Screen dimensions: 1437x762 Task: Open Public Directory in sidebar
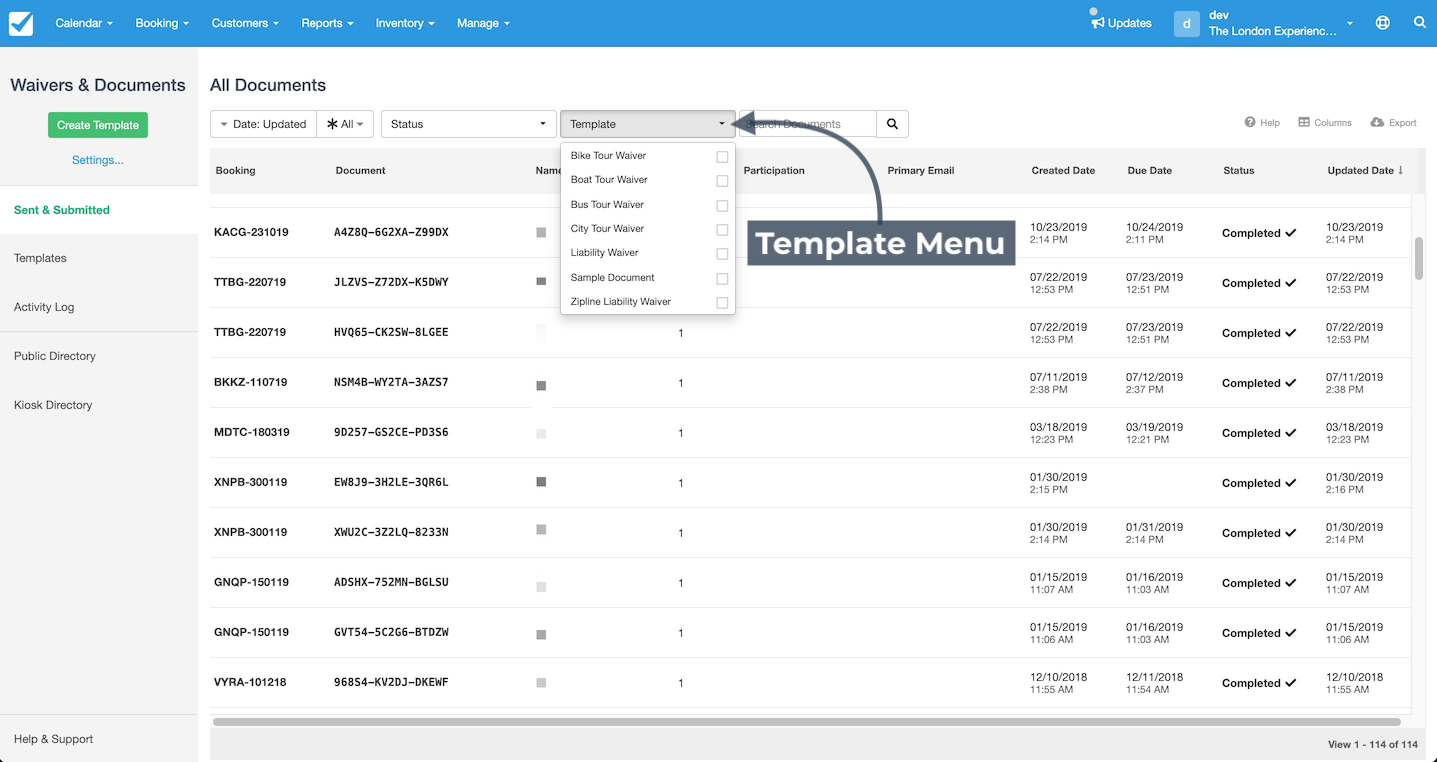(55, 356)
